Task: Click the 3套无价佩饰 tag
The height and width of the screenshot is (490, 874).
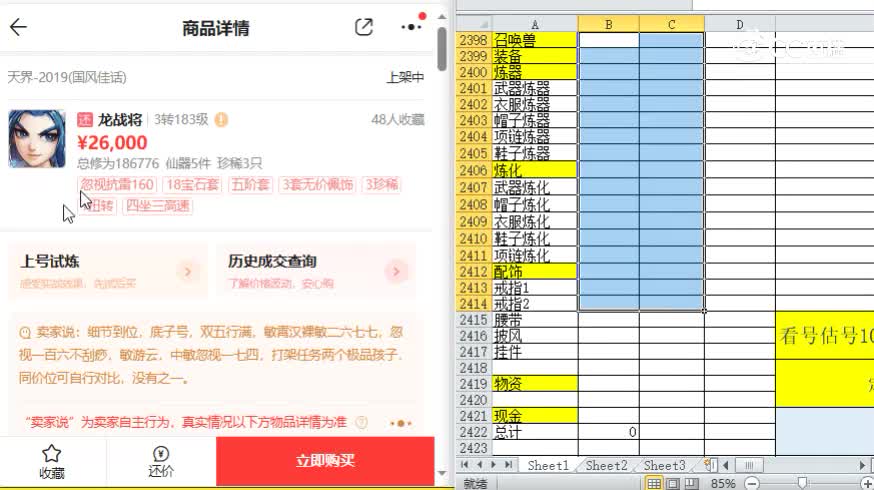Action: coord(317,185)
